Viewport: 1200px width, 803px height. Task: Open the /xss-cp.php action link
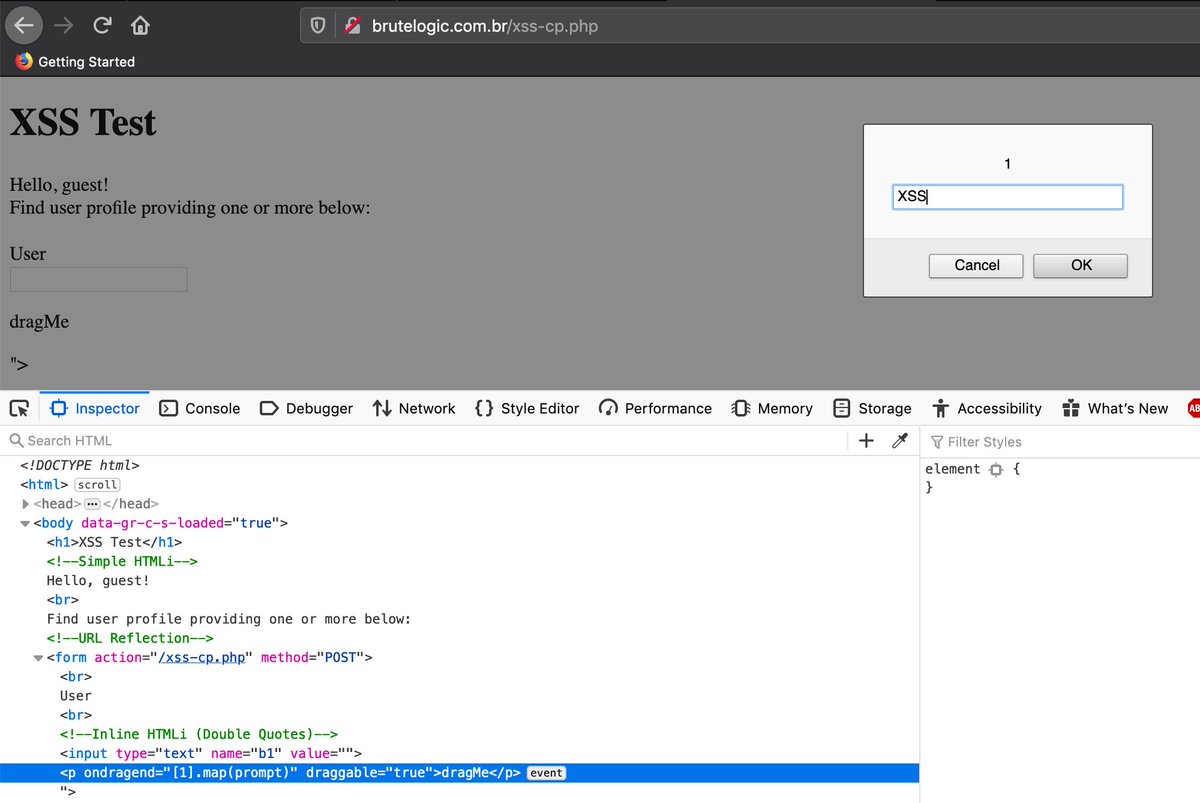pos(202,657)
